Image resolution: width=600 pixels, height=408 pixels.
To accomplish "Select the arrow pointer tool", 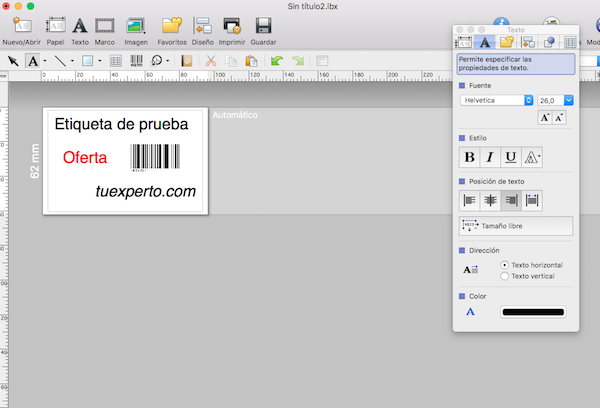I will (13, 61).
